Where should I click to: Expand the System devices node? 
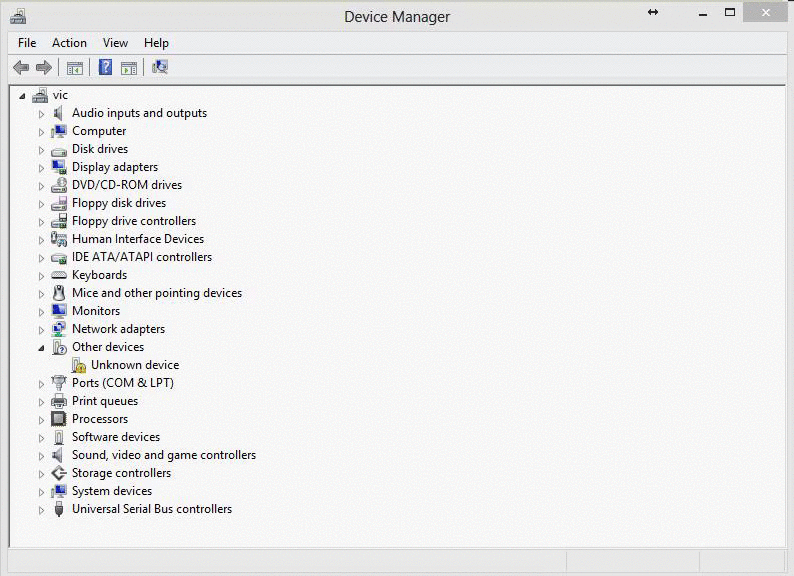tap(41, 492)
